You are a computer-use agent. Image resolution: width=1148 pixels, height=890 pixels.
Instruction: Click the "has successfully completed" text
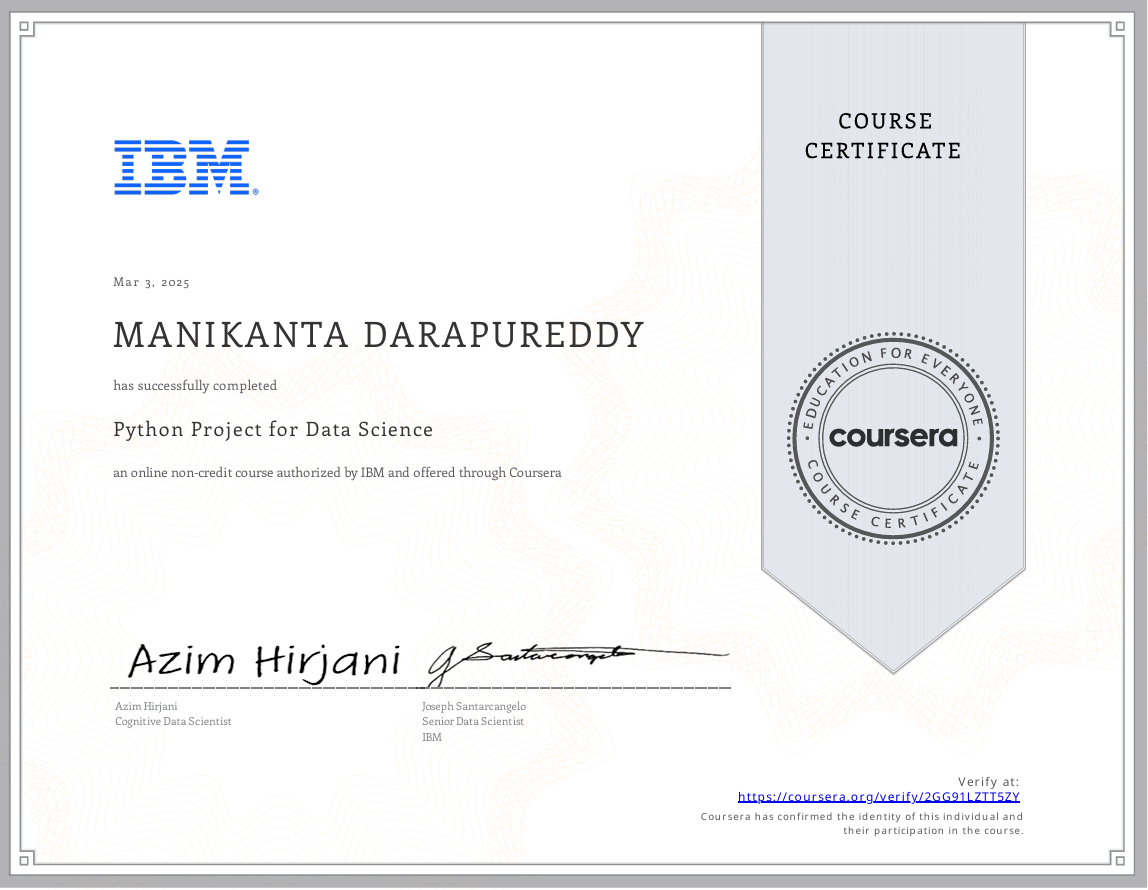pos(195,385)
